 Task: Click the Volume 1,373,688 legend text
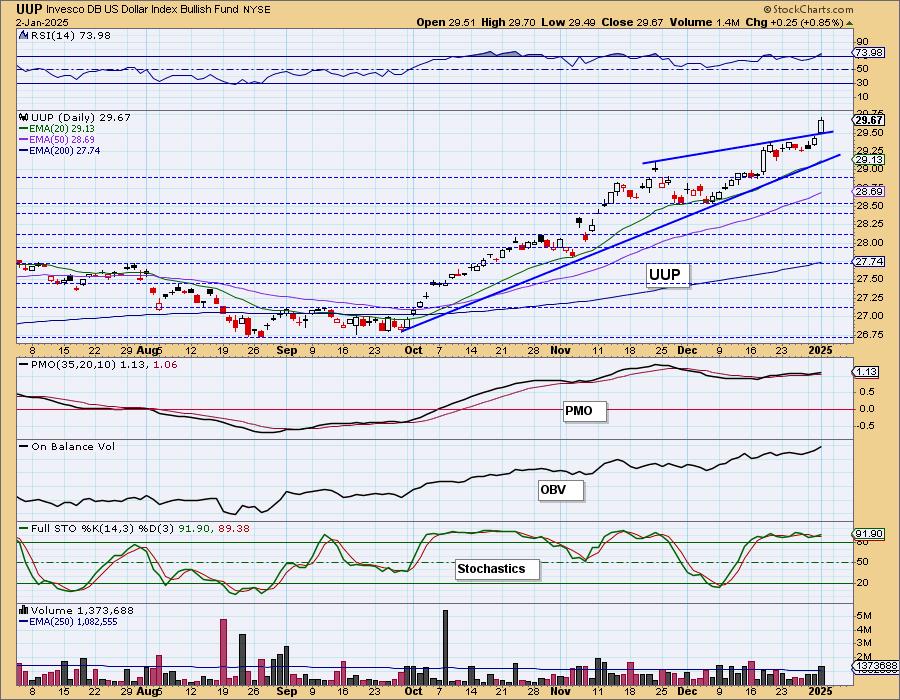pos(80,610)
